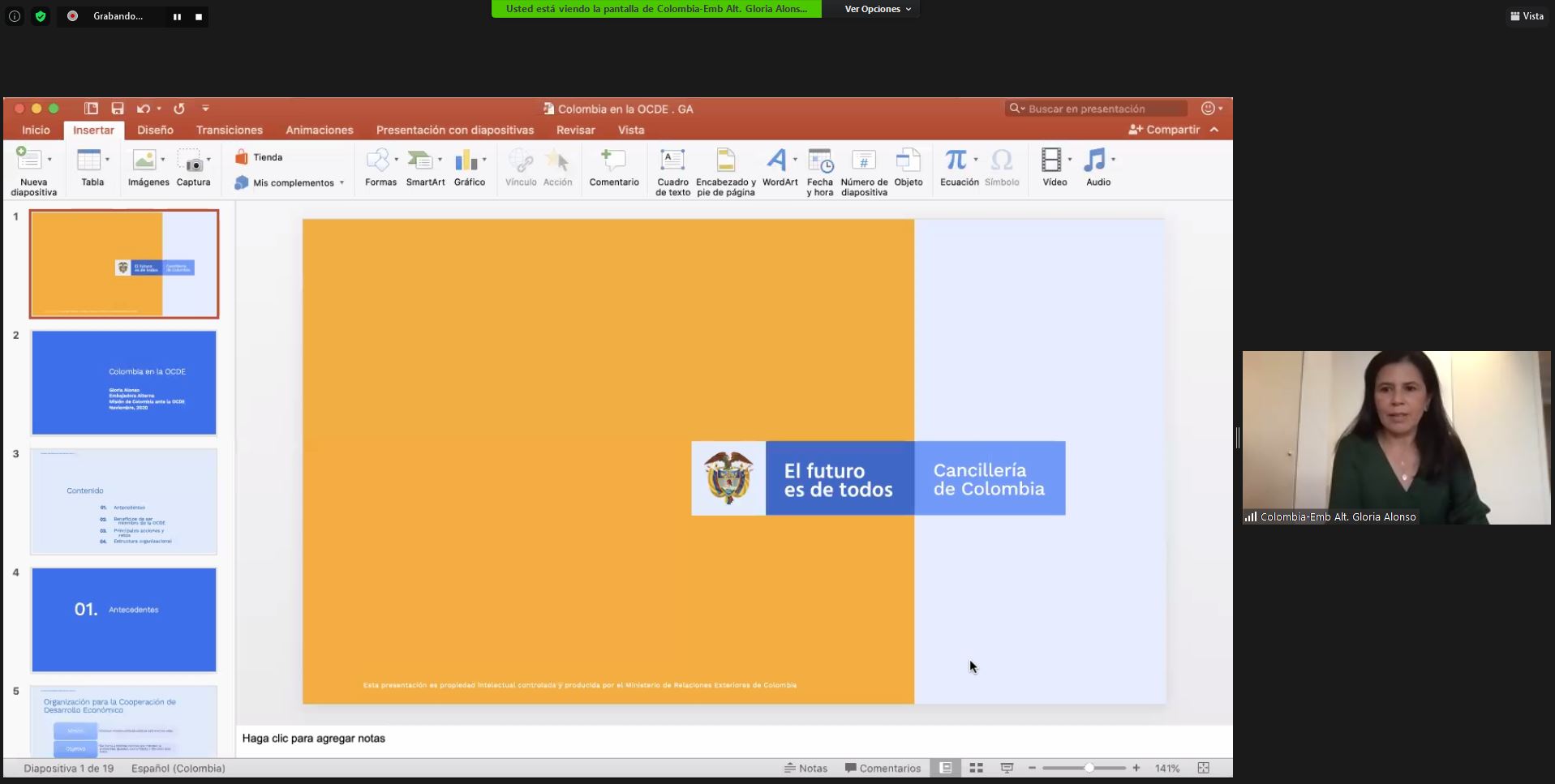1555x784 pixels.
Task: Insert an Ecuación
Action: click(x=956, y=161)
